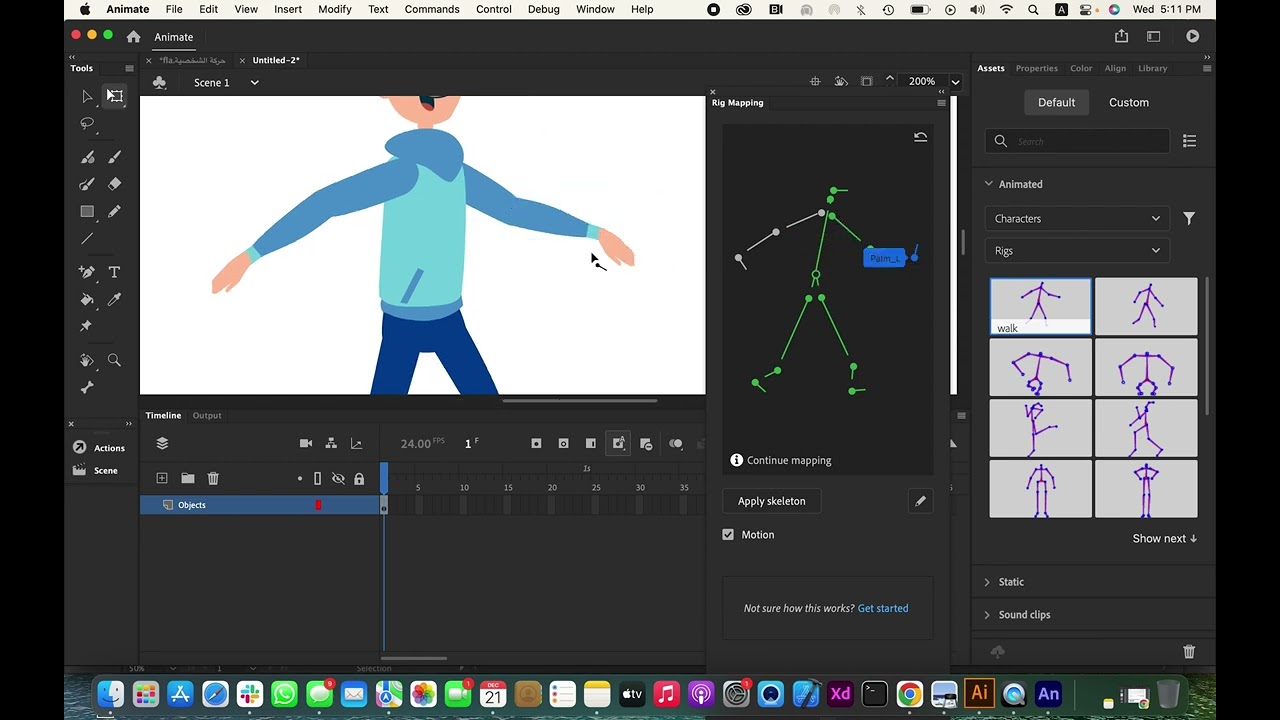This screenshot has width=1280, height=720.
Task: Click the pencil edit skeleton button
Action: pos(920,501)
